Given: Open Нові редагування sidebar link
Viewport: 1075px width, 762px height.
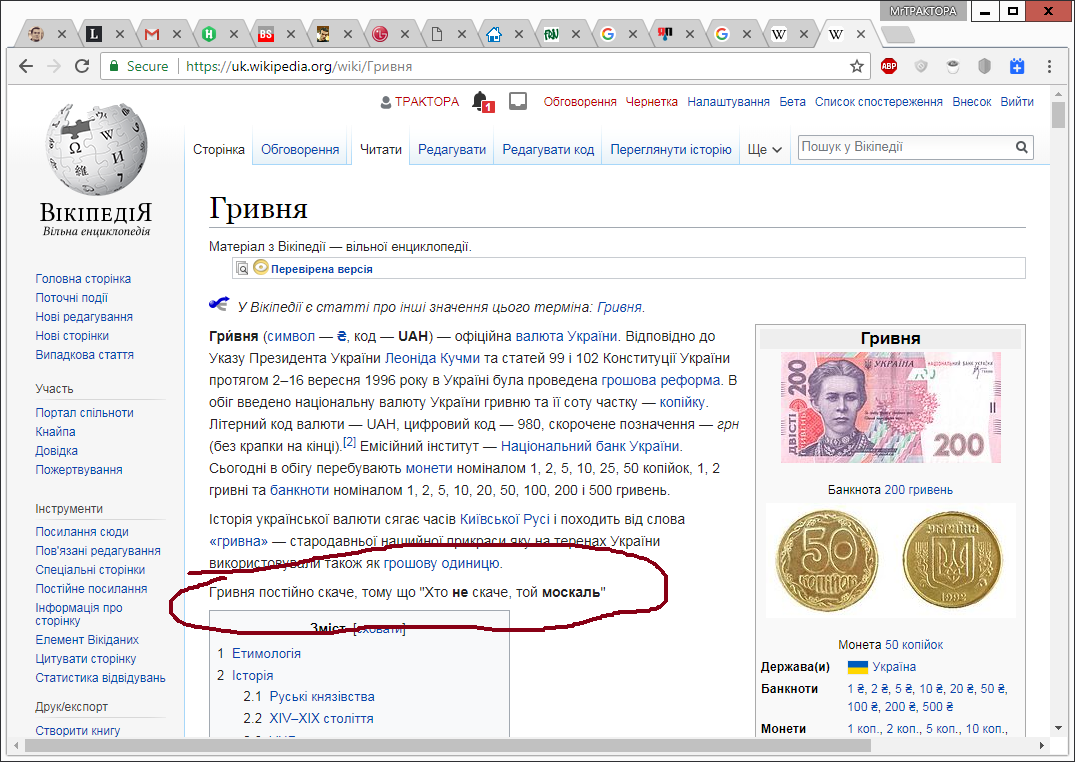Looking at the screenshot, I should [84, 316].
